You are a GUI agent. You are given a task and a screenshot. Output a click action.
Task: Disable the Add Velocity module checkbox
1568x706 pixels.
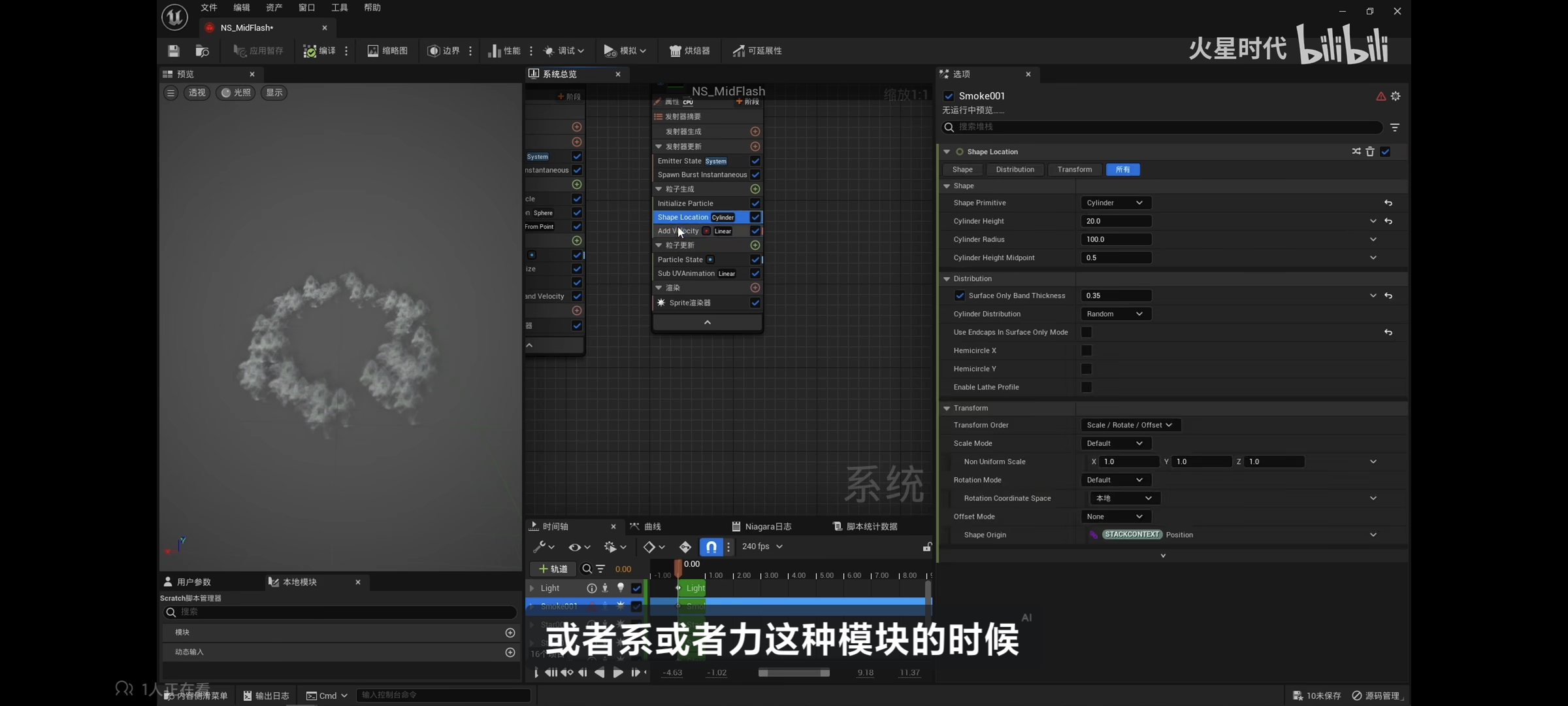[x=755, y=231]
